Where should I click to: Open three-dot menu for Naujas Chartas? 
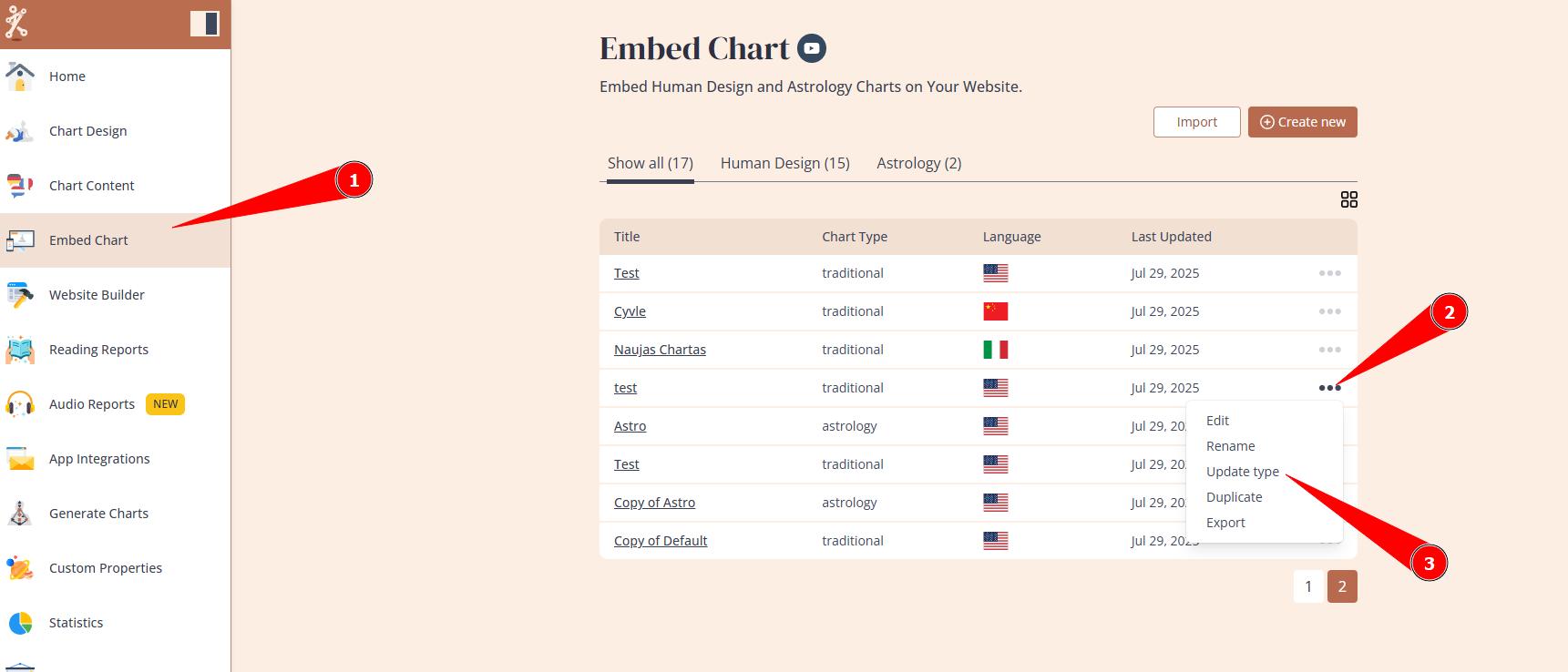tap(1329, 350)
